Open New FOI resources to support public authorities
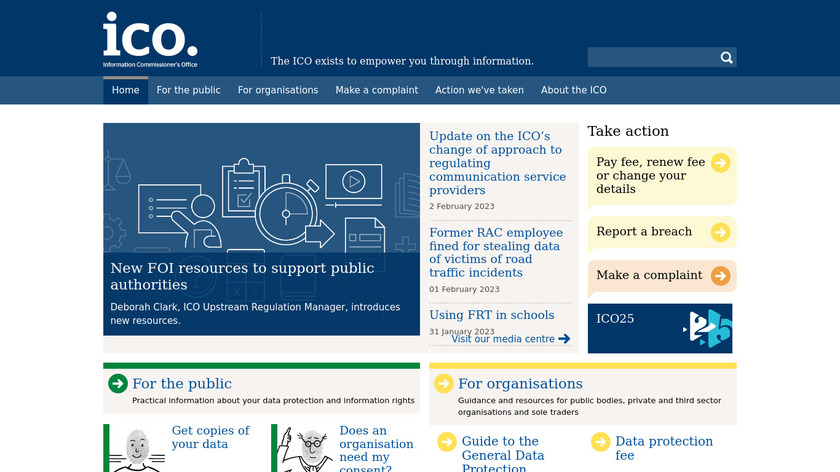This screenshot has width=840, height=472. (x=242, y=276)
